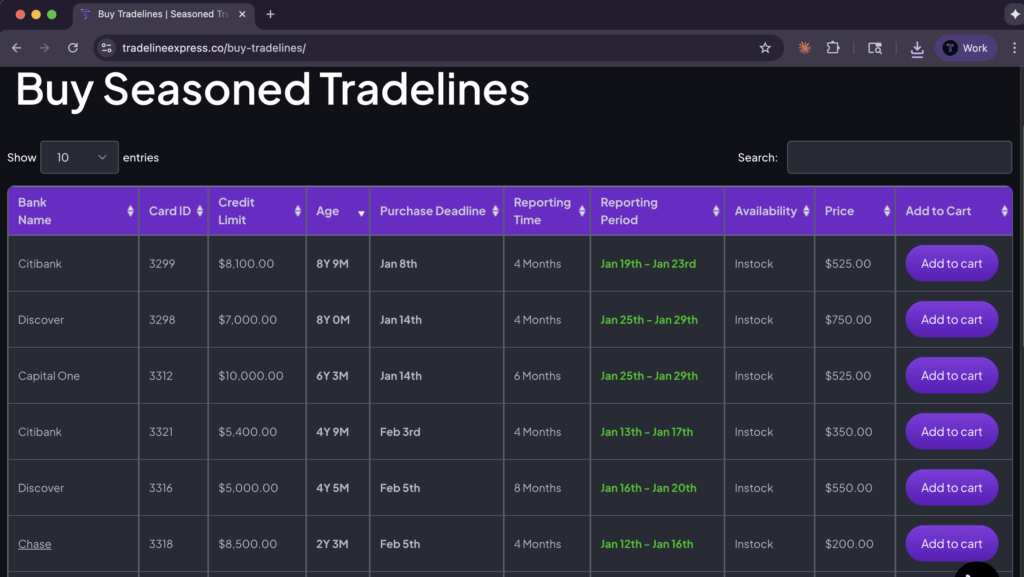Add Citibank card 3321 to cart

[952, 432]
